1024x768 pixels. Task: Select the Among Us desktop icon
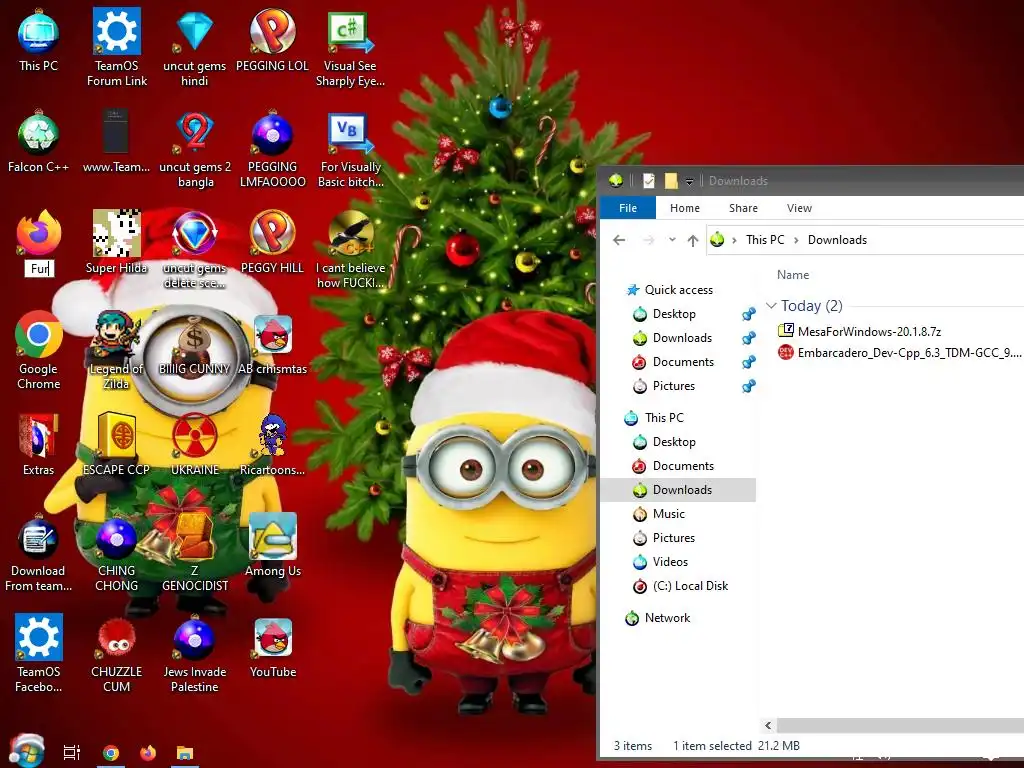coord(273,545)
